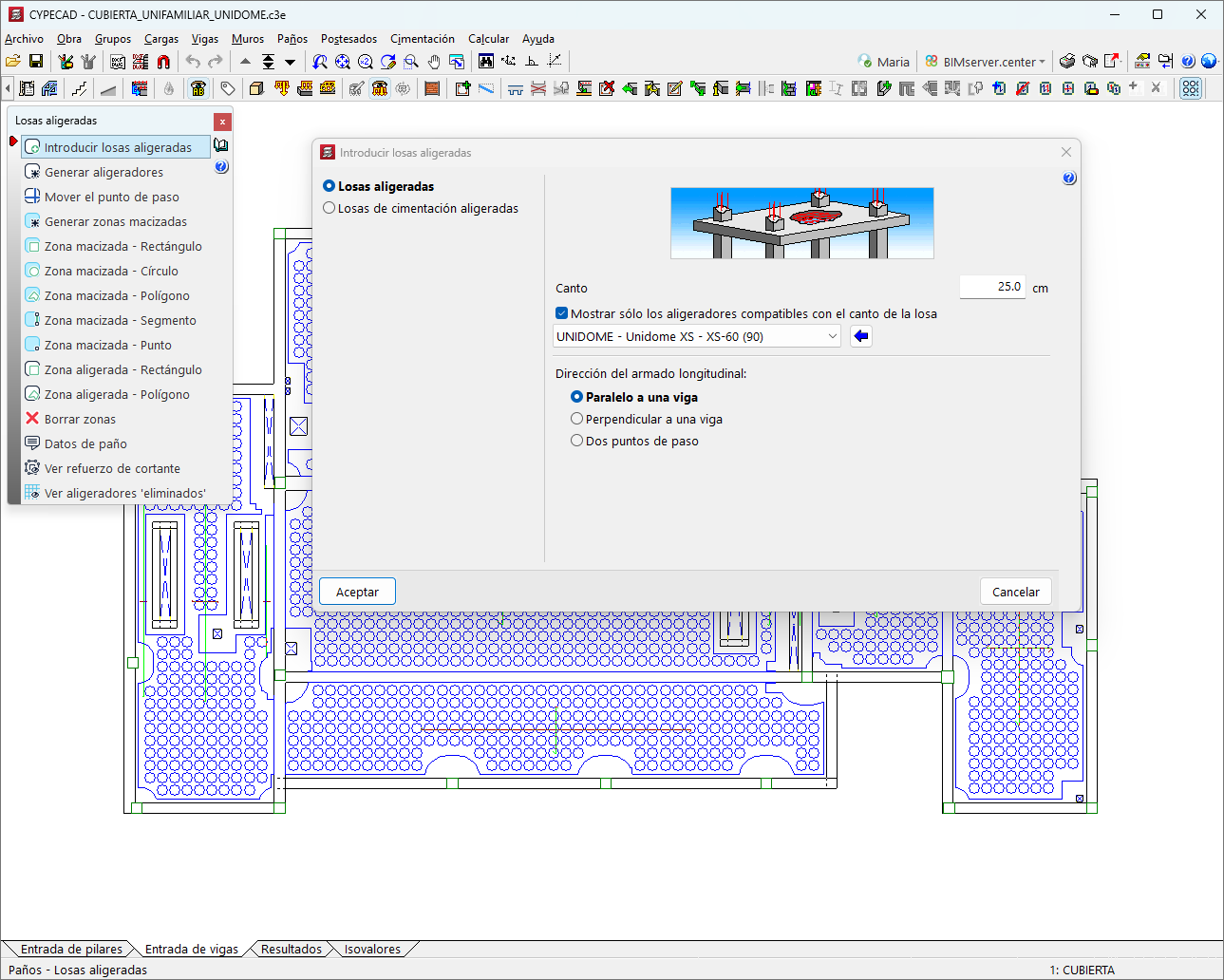Click the red magnet snap icon
This screenshot has width=1224, height=980.
pos(163,62)
